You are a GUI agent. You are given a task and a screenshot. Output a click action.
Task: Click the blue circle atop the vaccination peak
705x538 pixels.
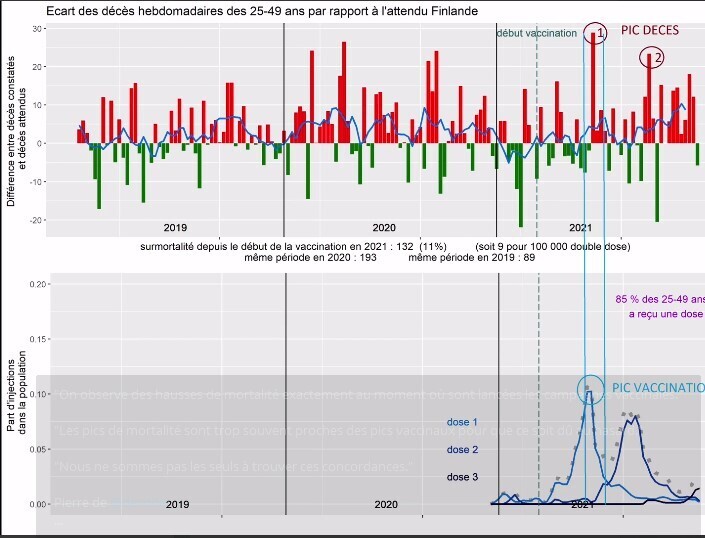[x=590, y=388]
